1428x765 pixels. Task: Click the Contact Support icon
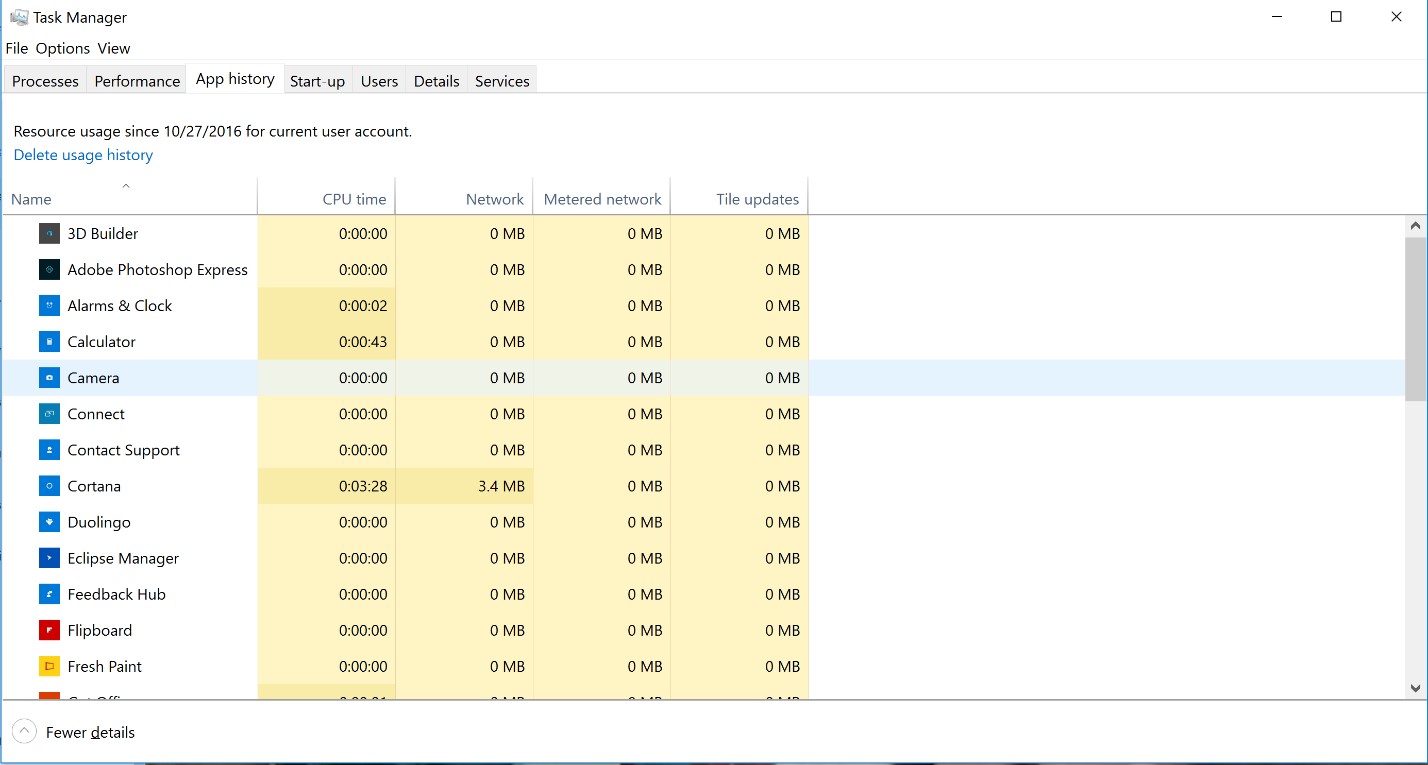(49, 449)
